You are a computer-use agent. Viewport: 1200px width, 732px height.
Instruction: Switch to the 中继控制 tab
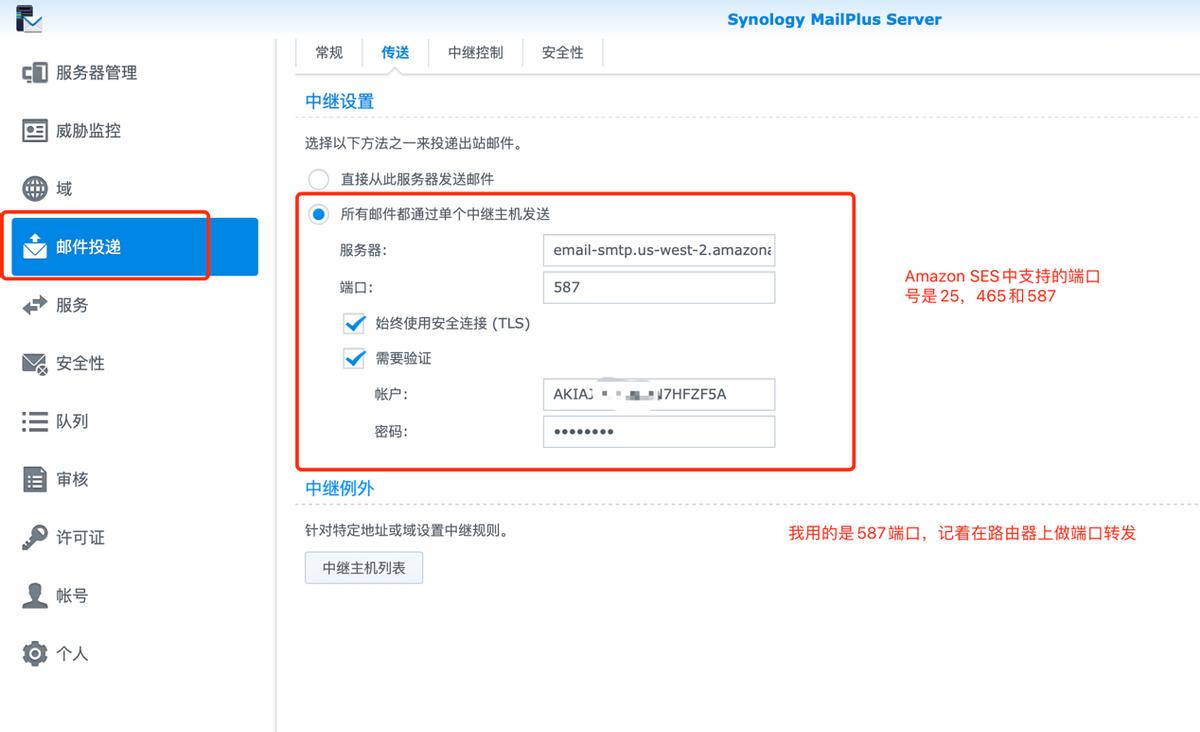click(475, 53)
